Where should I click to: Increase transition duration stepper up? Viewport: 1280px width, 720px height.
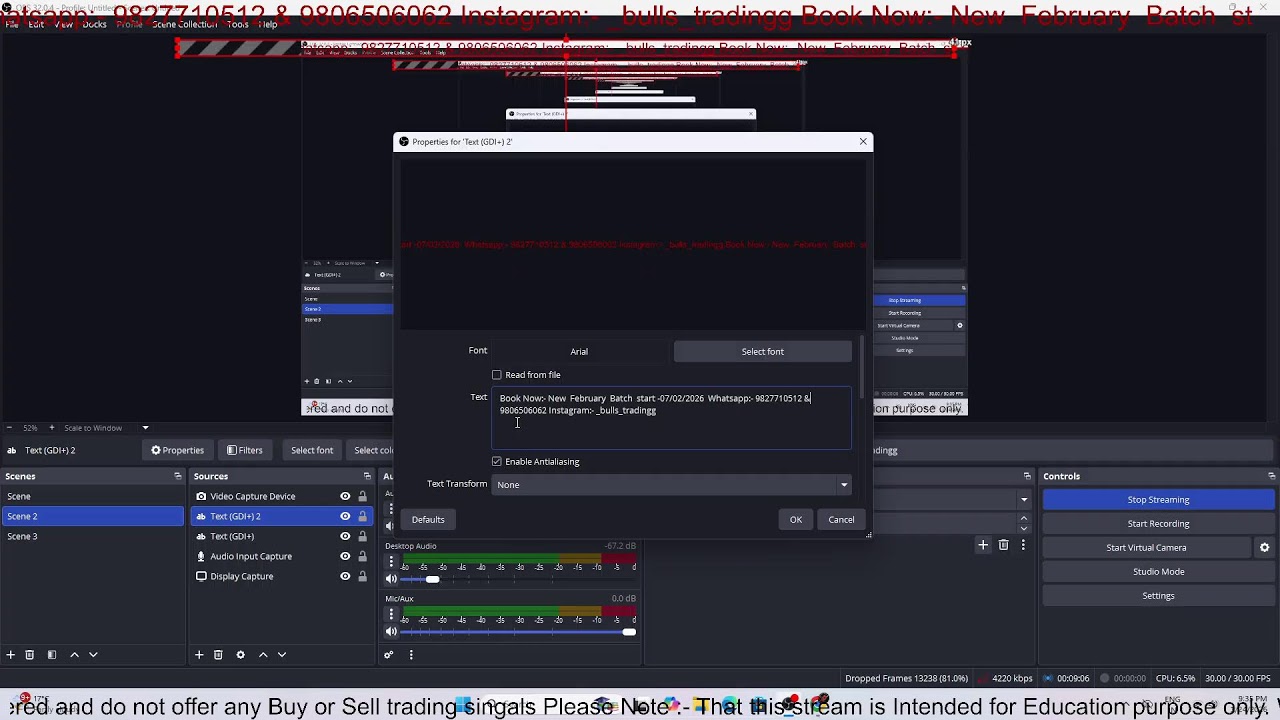pyautogui.click(x=1024, y=518)
